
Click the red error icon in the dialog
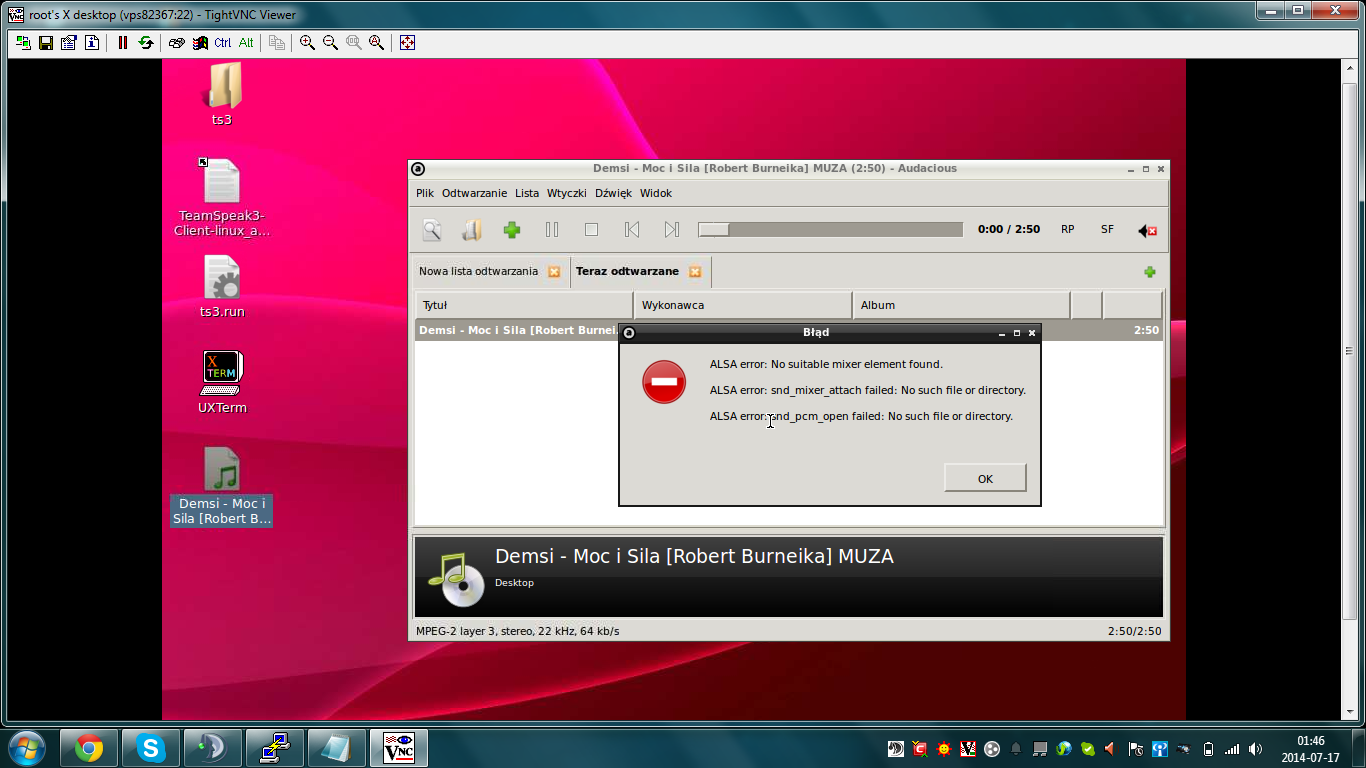[x=664, y=382]
